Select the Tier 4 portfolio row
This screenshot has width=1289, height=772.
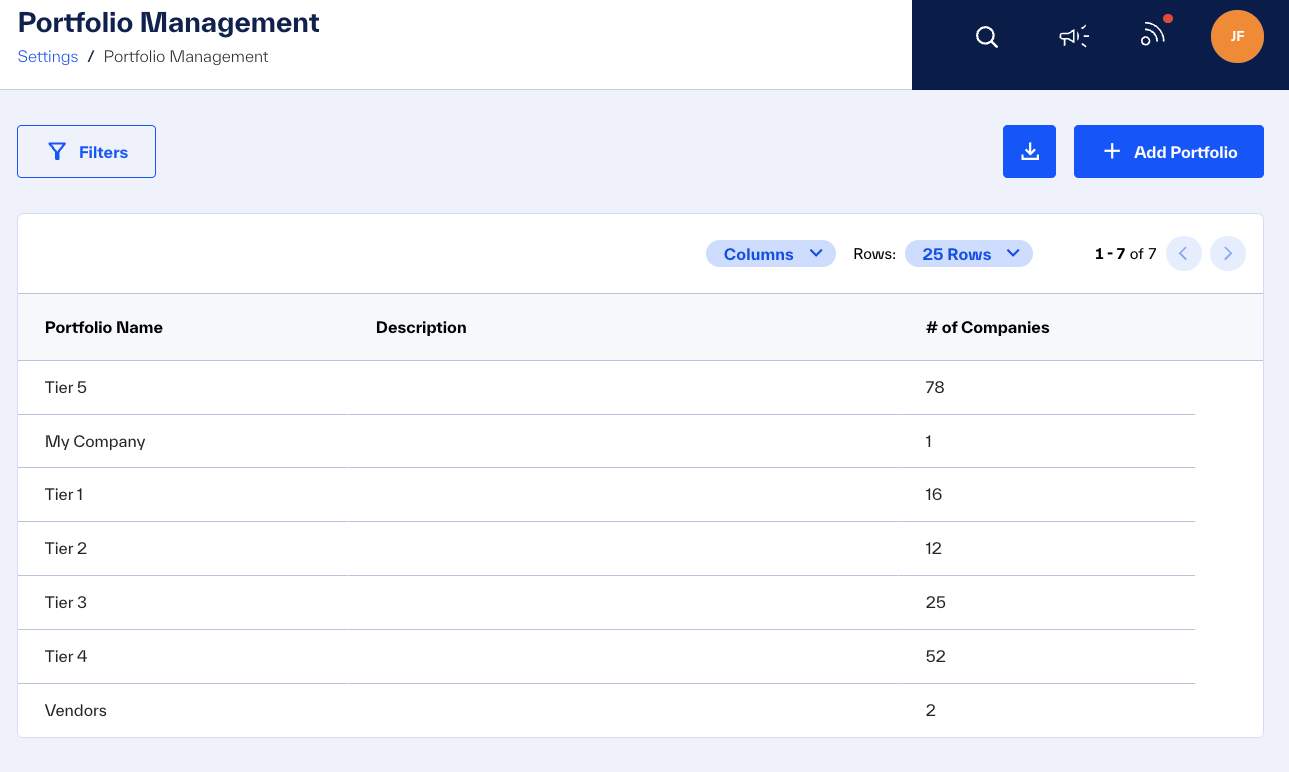[x=606, y=657]
